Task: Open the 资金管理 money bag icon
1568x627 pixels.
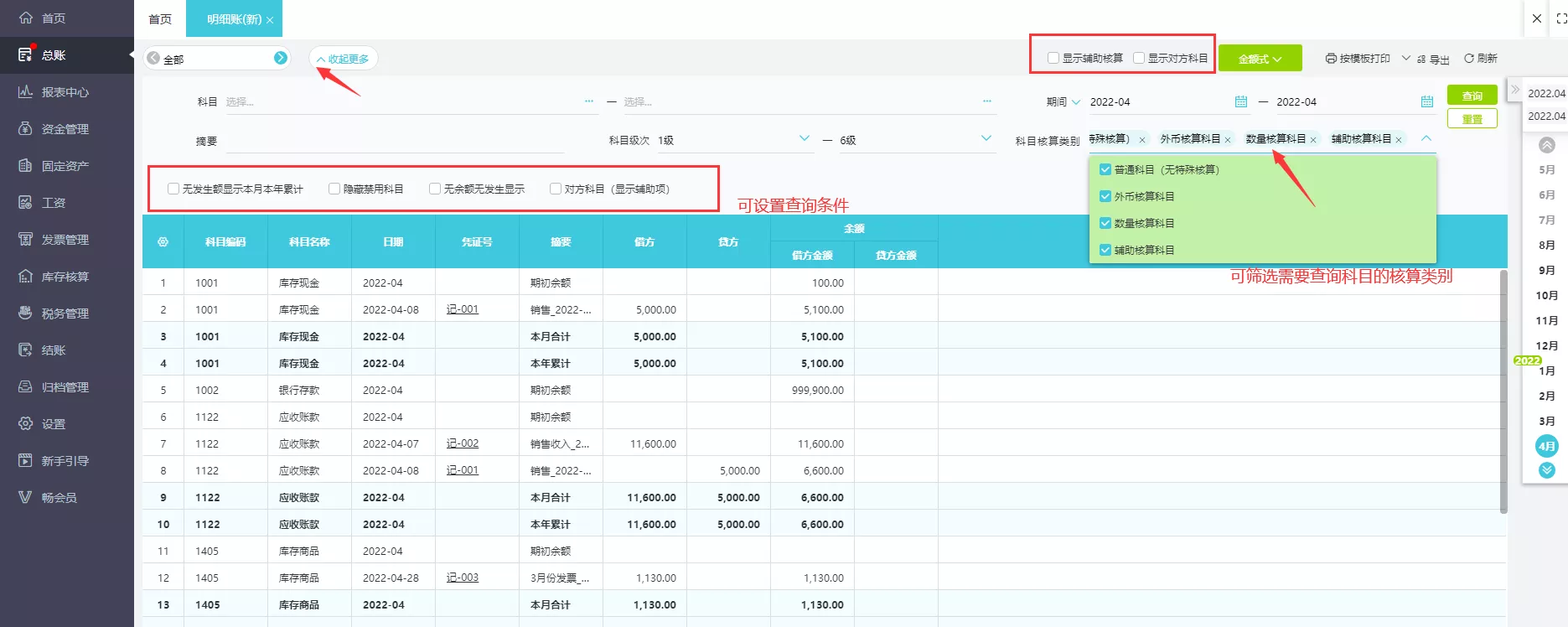Action: pos(25,128)
